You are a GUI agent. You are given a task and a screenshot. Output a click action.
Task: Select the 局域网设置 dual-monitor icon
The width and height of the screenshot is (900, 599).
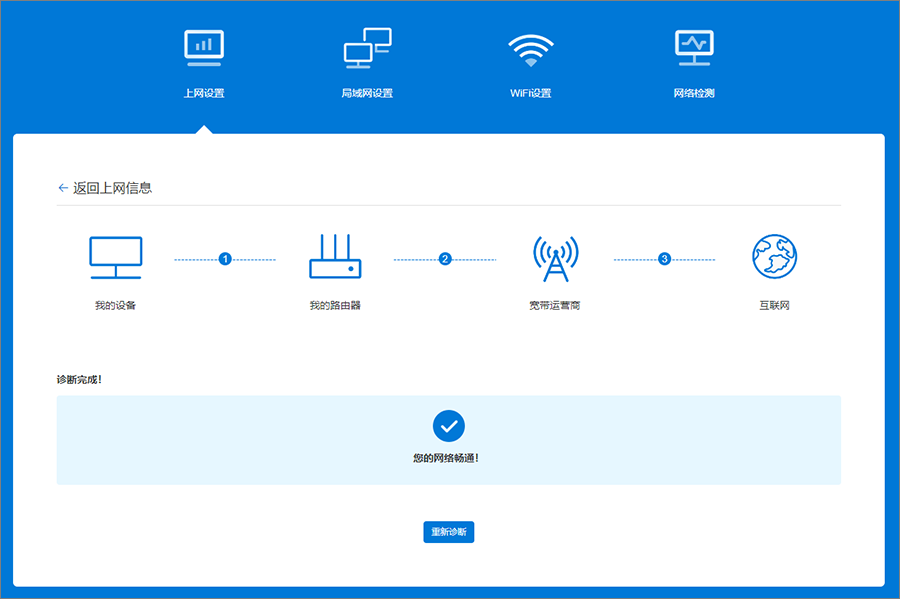pos(367,48)
